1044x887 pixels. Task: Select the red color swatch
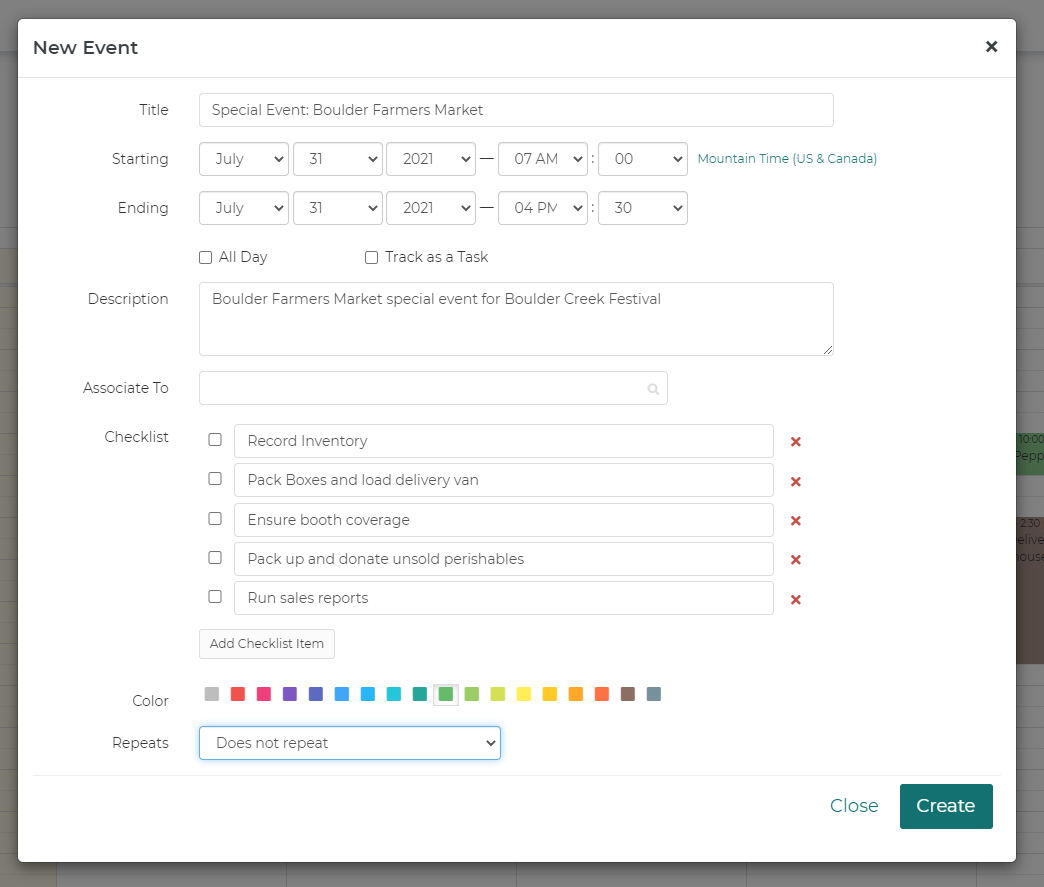point(238,694)
